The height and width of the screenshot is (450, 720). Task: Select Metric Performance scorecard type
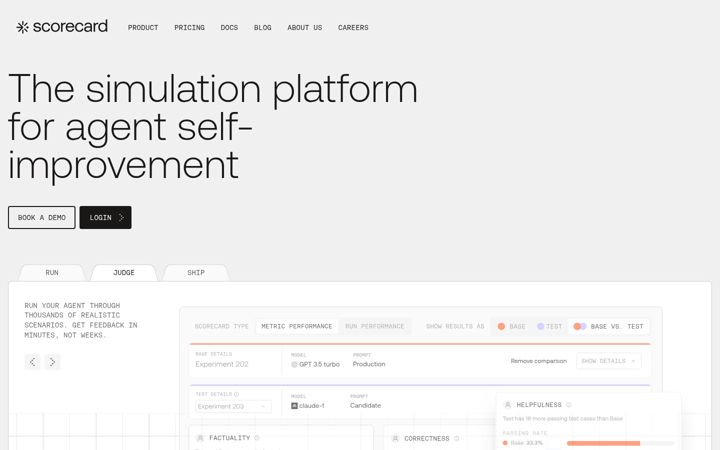(297, 326)
